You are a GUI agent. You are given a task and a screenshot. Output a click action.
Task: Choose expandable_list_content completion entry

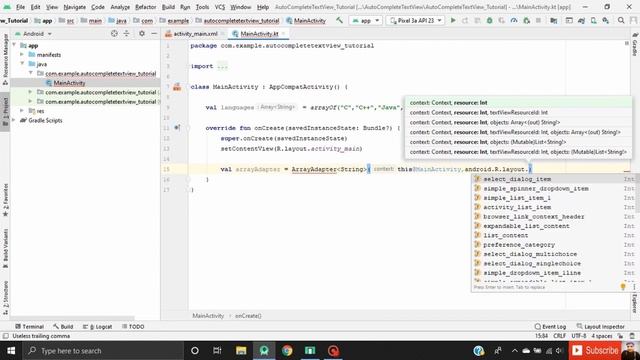pos(553,226)
